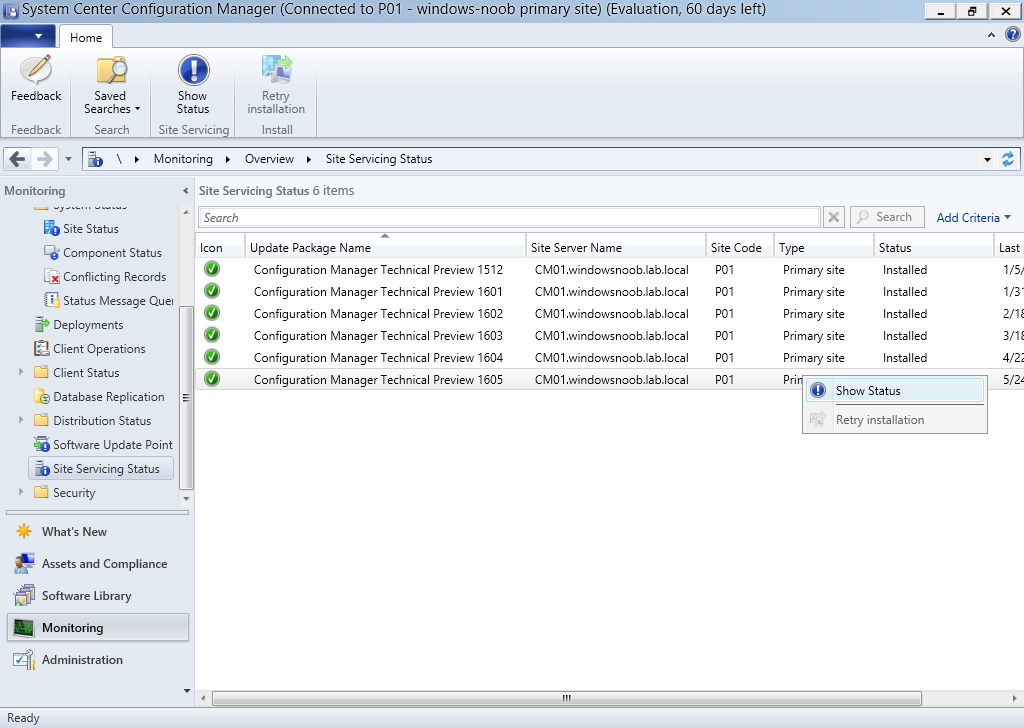Viewport: 1024px width, 728px height.
Task: Sort by Site Server Name column
Action: pyautogui.click(x=616, y=247)
